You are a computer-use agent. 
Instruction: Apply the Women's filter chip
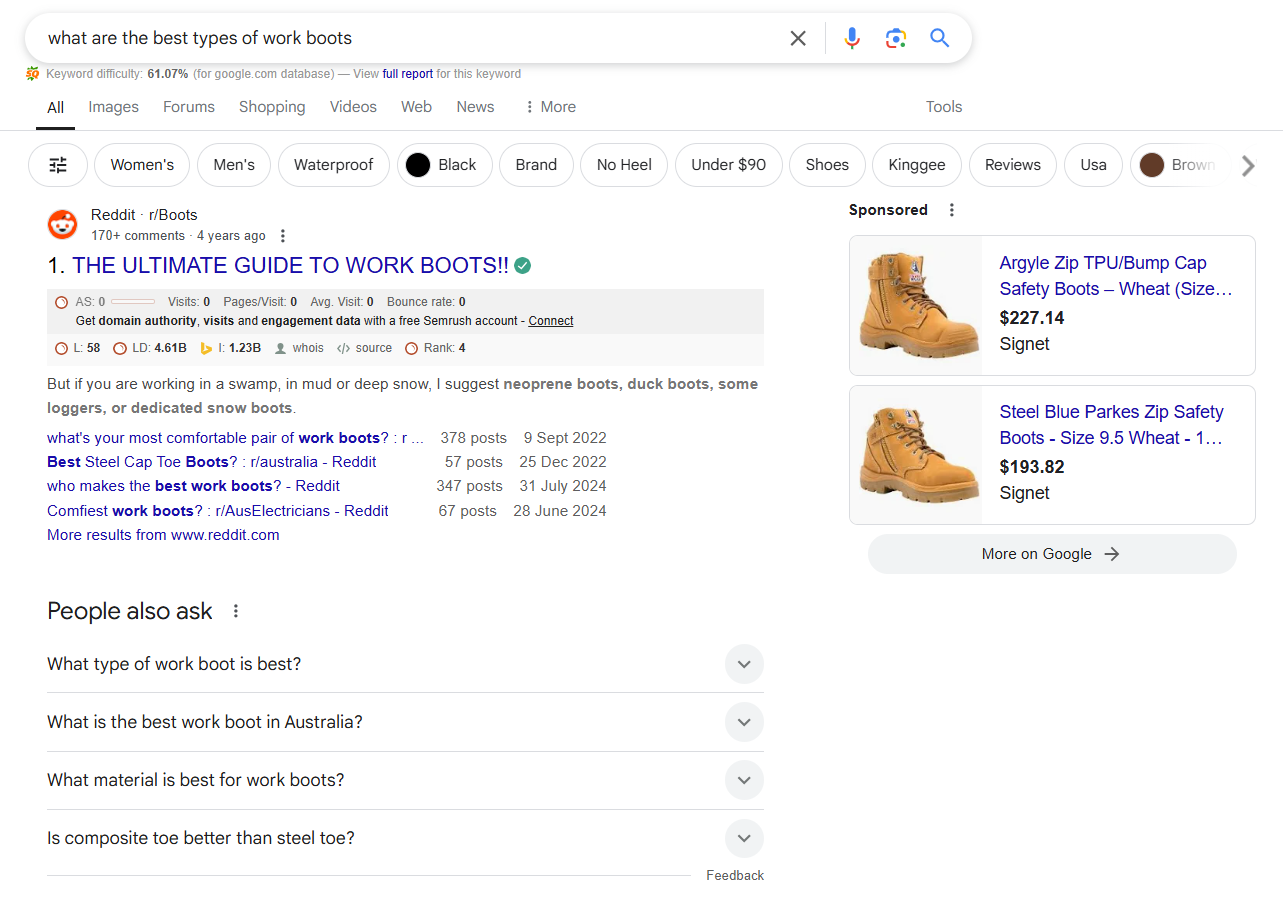coord(142,165)
